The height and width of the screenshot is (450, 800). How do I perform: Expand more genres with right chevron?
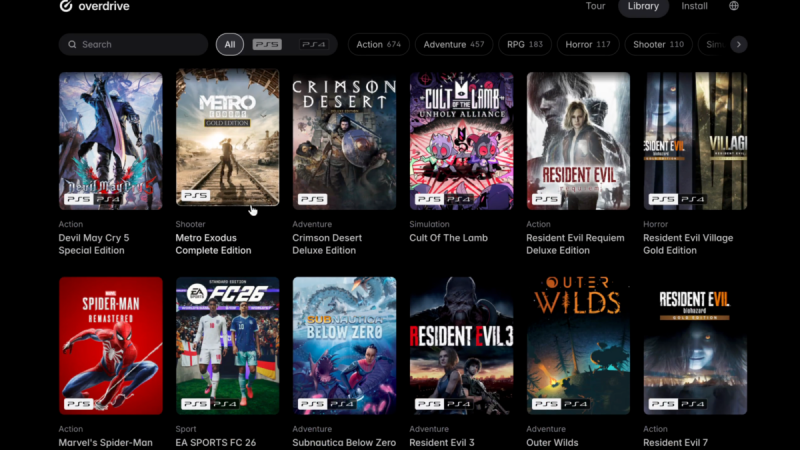point(738,44)
